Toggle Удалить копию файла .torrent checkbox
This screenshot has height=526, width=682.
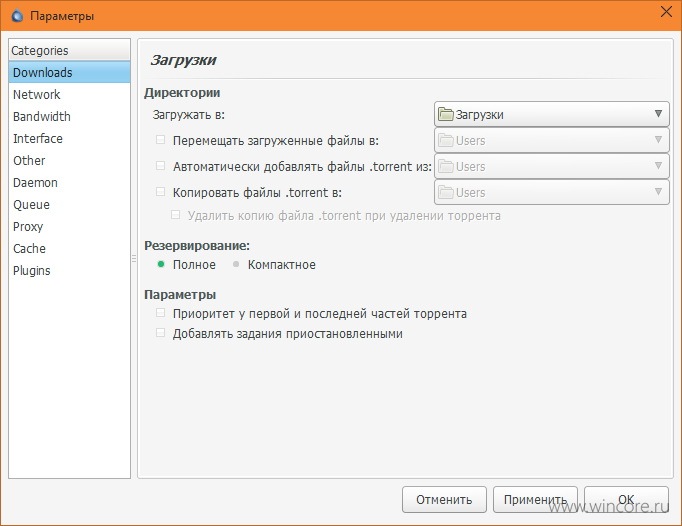coord(175,214)
